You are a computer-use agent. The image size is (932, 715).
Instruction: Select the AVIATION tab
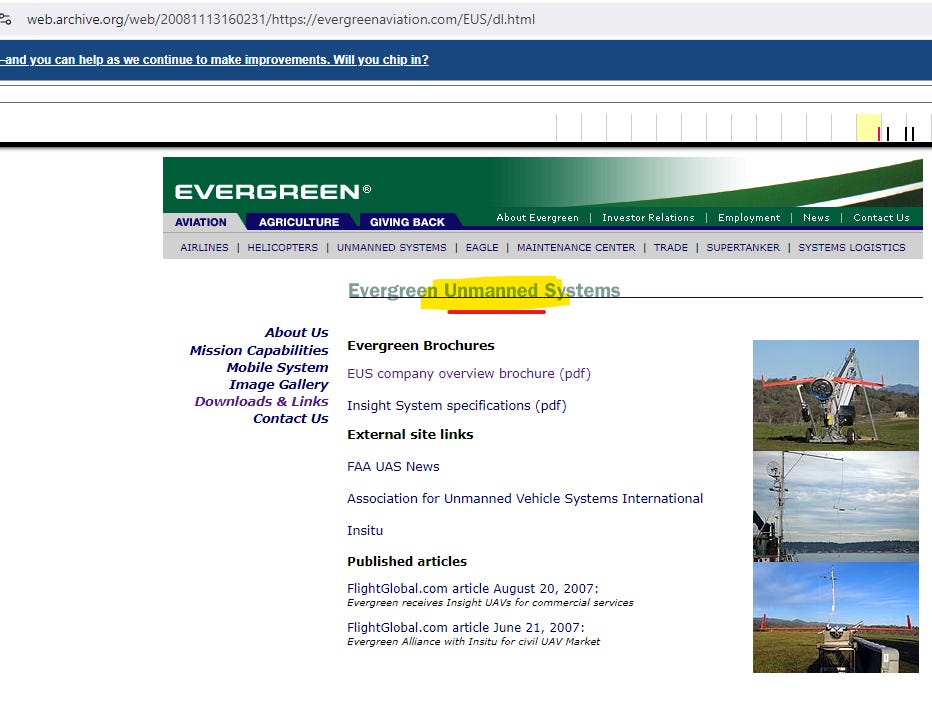click(200, 222)
